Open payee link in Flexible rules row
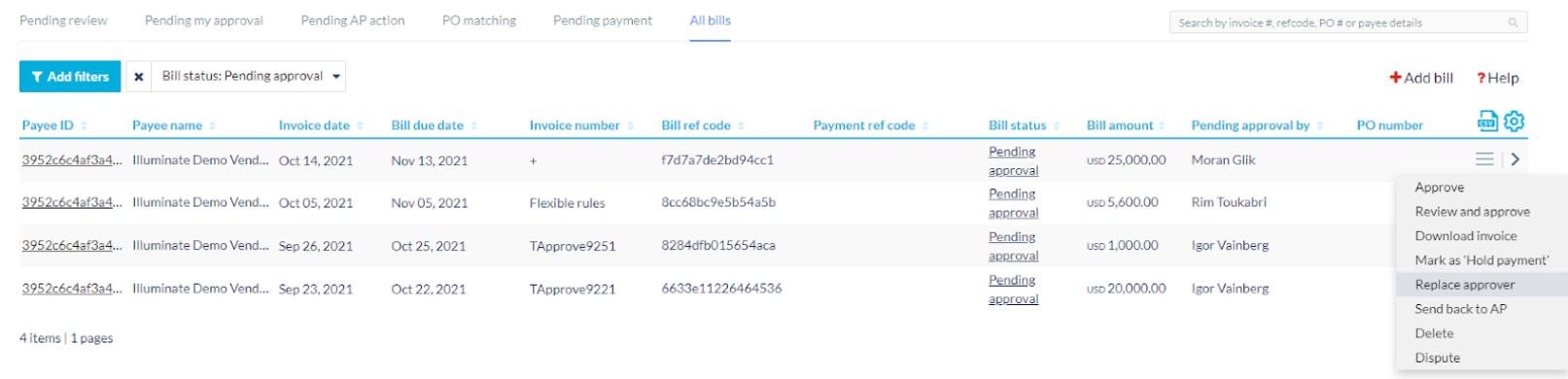This screenshot has width=1568, height=379. [72, 202]
